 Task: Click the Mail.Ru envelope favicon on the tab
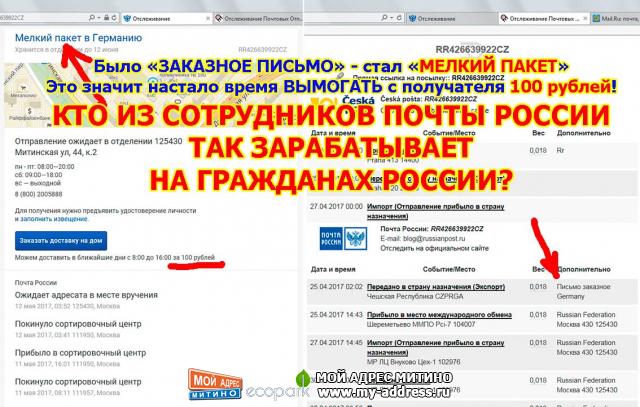596,18
